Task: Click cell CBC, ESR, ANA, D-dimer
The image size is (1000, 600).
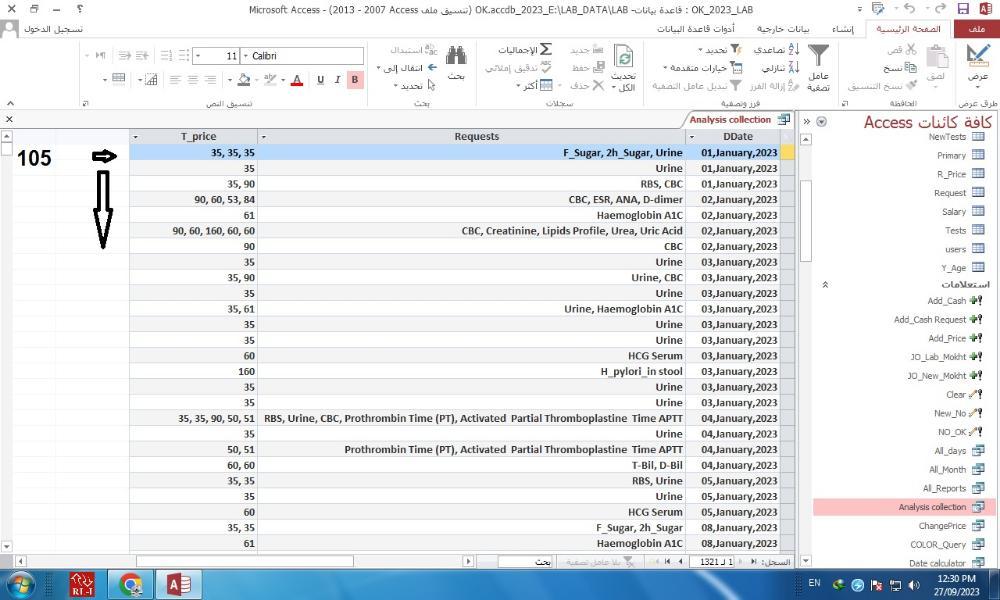Action: [472, 200]
